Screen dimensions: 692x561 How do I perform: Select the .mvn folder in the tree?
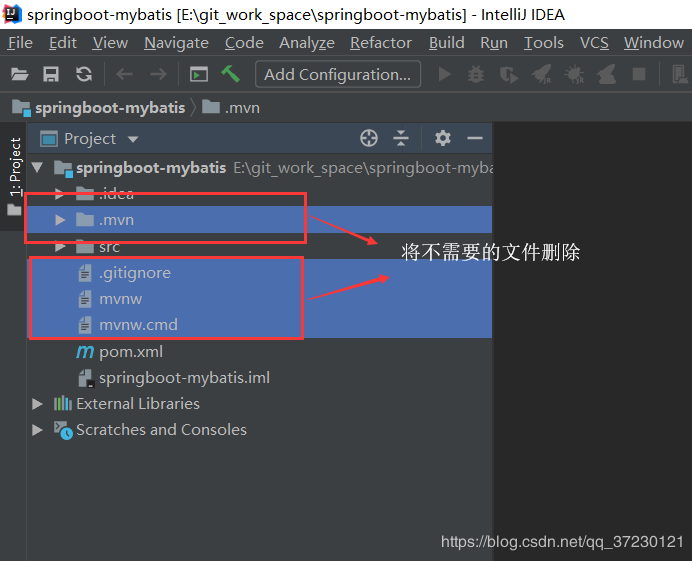pyautogui.click(x=260, y=219)
